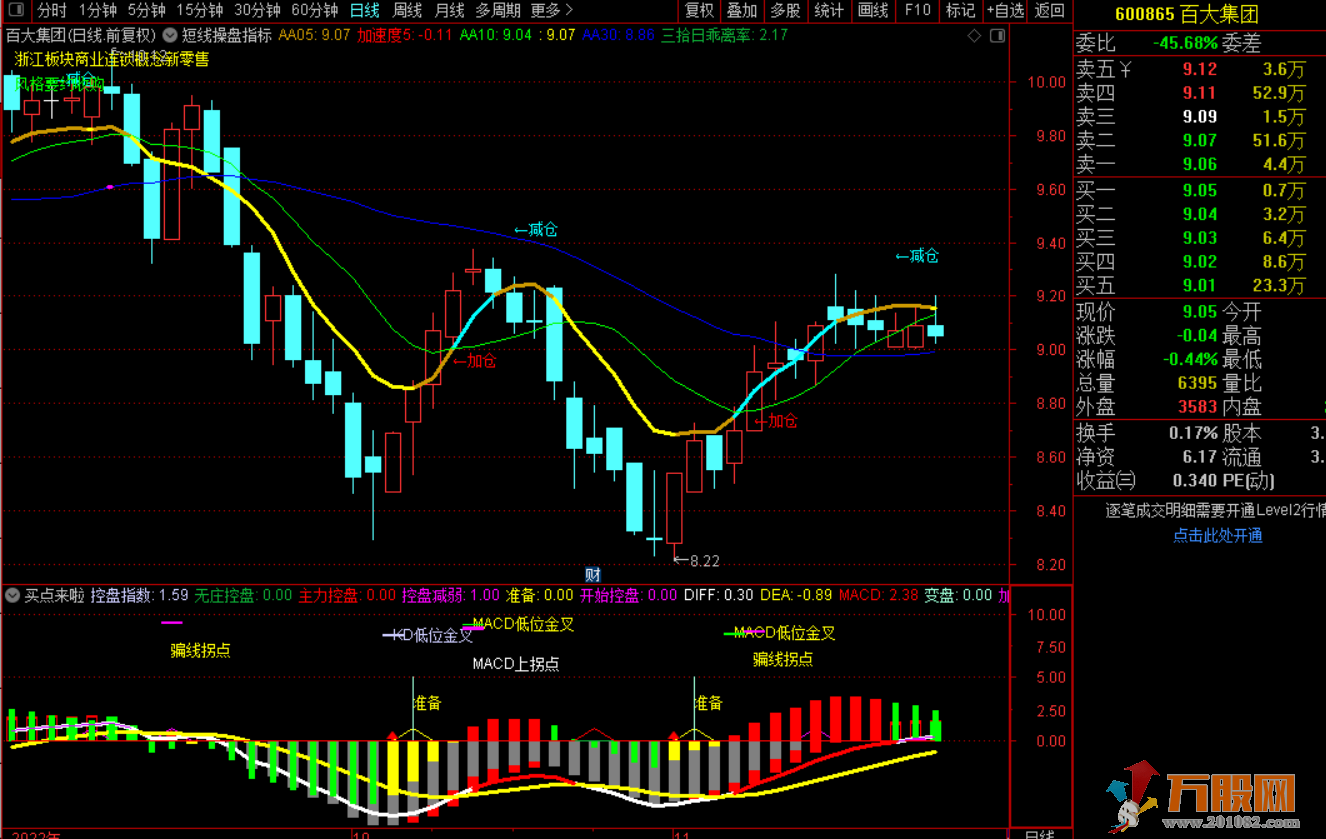This screenshot has height=839, width=1326.
Task: Click the 换手 value 0.17%
Action: (1193, 433)
